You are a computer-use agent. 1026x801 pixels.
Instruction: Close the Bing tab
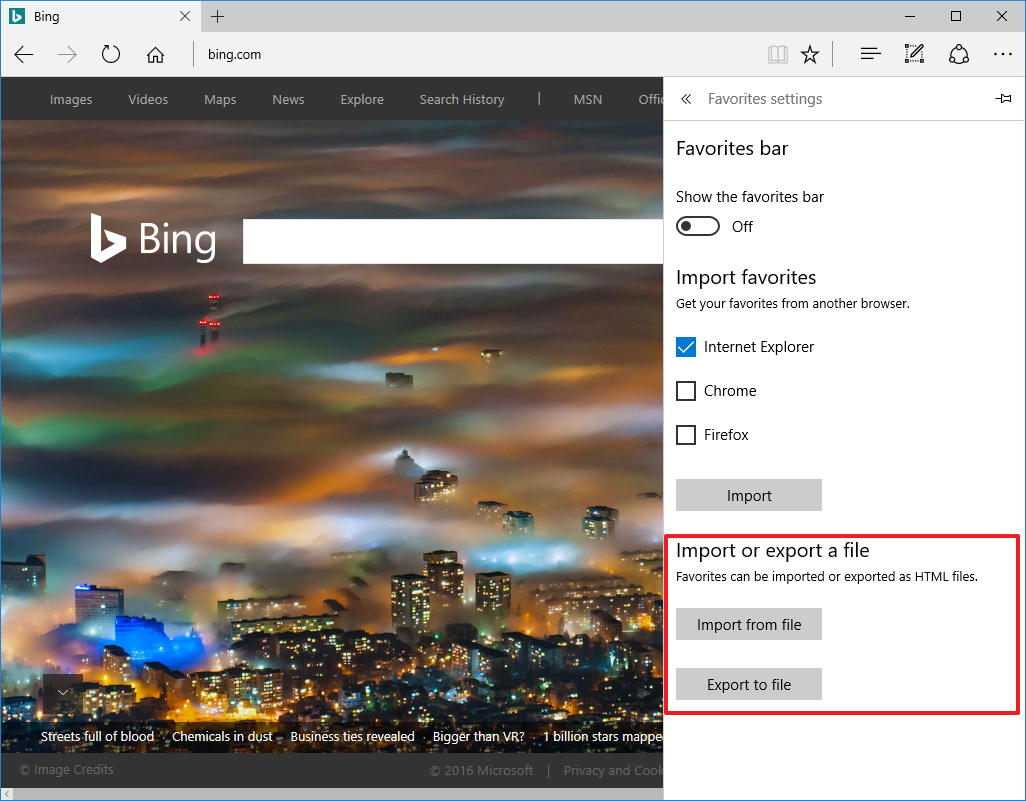[x=185, y=16]
